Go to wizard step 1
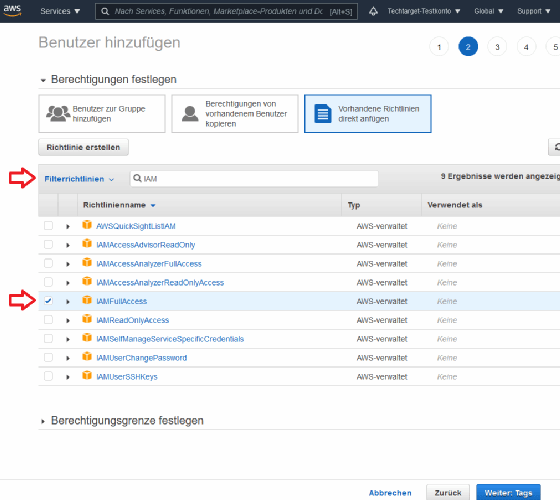Screen dimensions: 560x500 (439, 46)
